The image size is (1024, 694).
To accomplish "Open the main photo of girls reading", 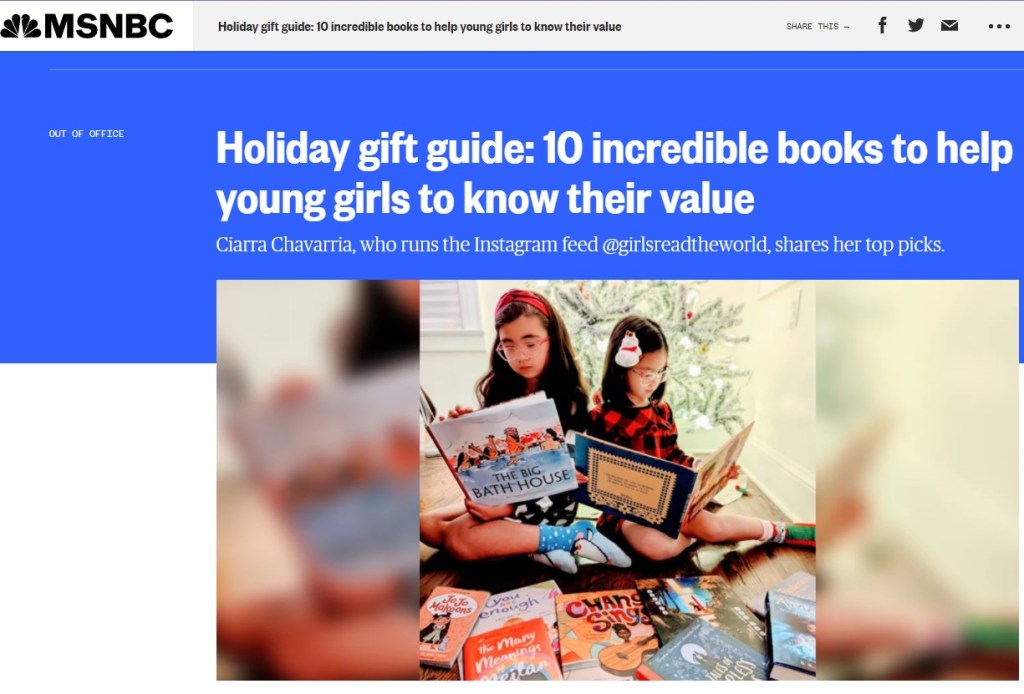I will [x=617, y=480].
